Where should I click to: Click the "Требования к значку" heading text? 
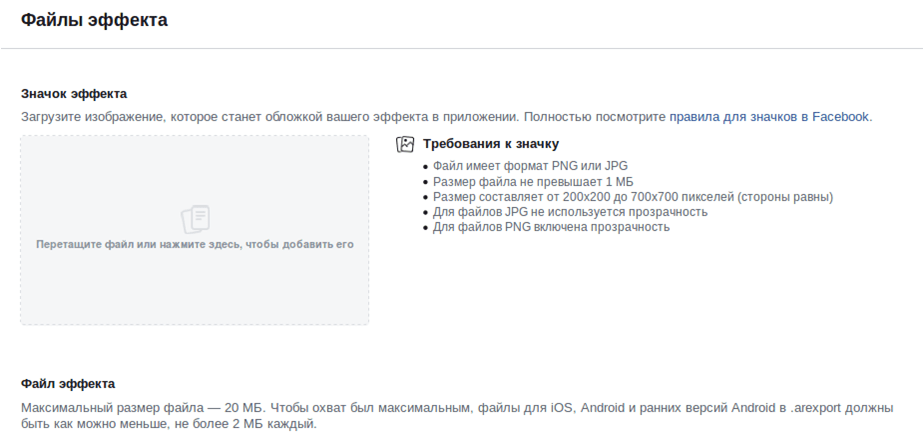(x=491, y=144)
